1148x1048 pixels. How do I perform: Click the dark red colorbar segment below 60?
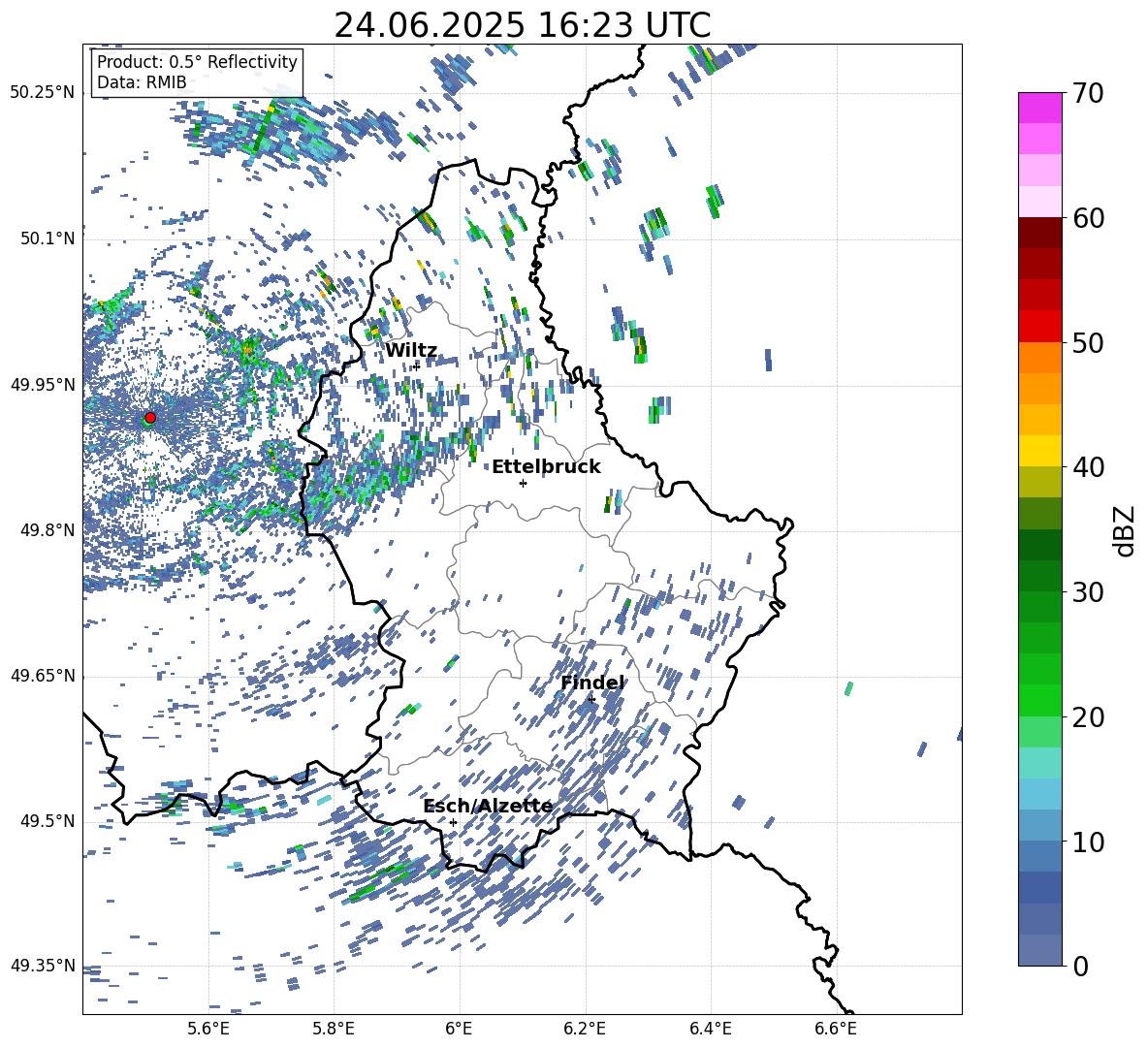1039,233
